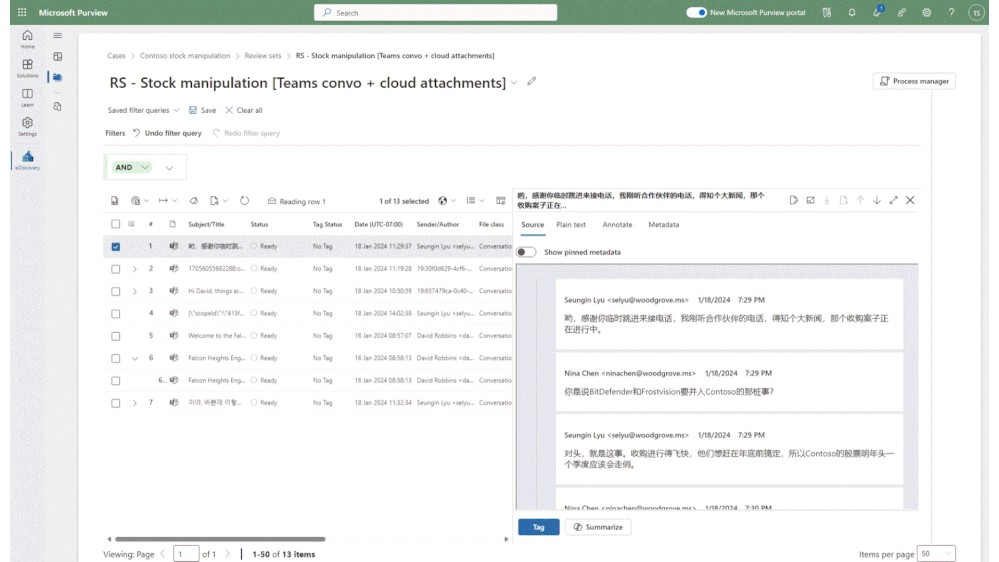Open Saved filter queries dropdown
Screen dimensions: 999x562
(x=143, y=110)
